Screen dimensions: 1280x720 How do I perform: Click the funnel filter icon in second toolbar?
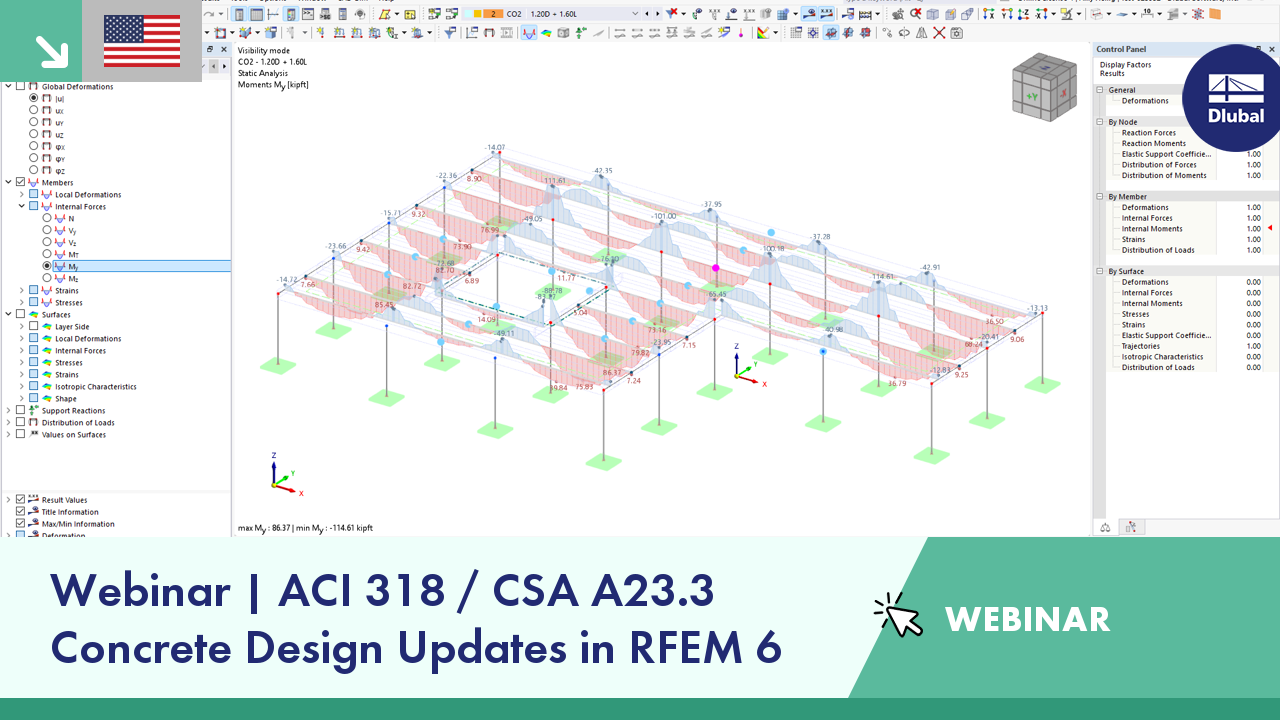(450, 33)
